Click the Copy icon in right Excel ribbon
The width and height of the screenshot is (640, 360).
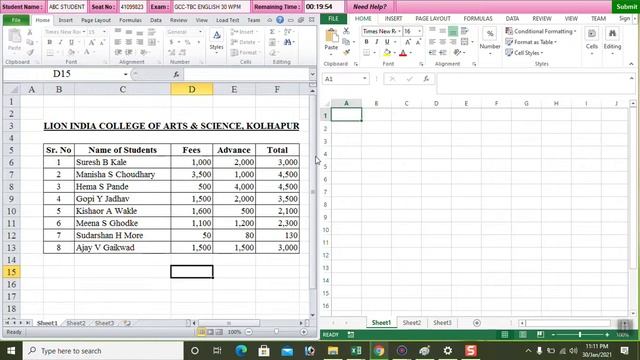pyautogui.click(x=346, y=42)
